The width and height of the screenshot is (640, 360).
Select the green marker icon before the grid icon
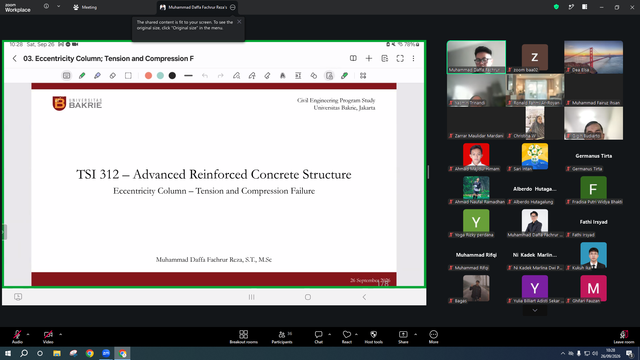(x=344, y=76)
